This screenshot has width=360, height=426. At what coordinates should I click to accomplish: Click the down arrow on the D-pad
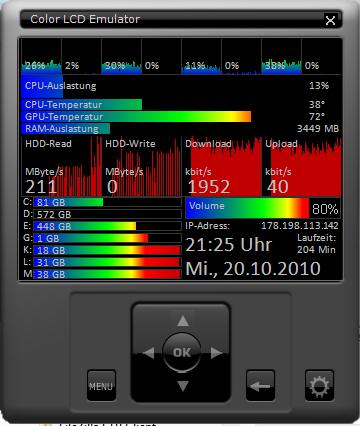183,386
